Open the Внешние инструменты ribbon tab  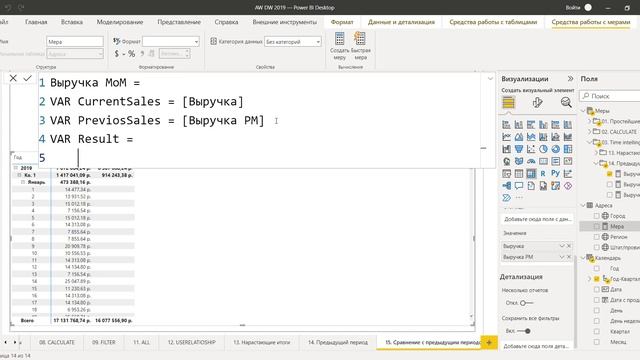284,22
